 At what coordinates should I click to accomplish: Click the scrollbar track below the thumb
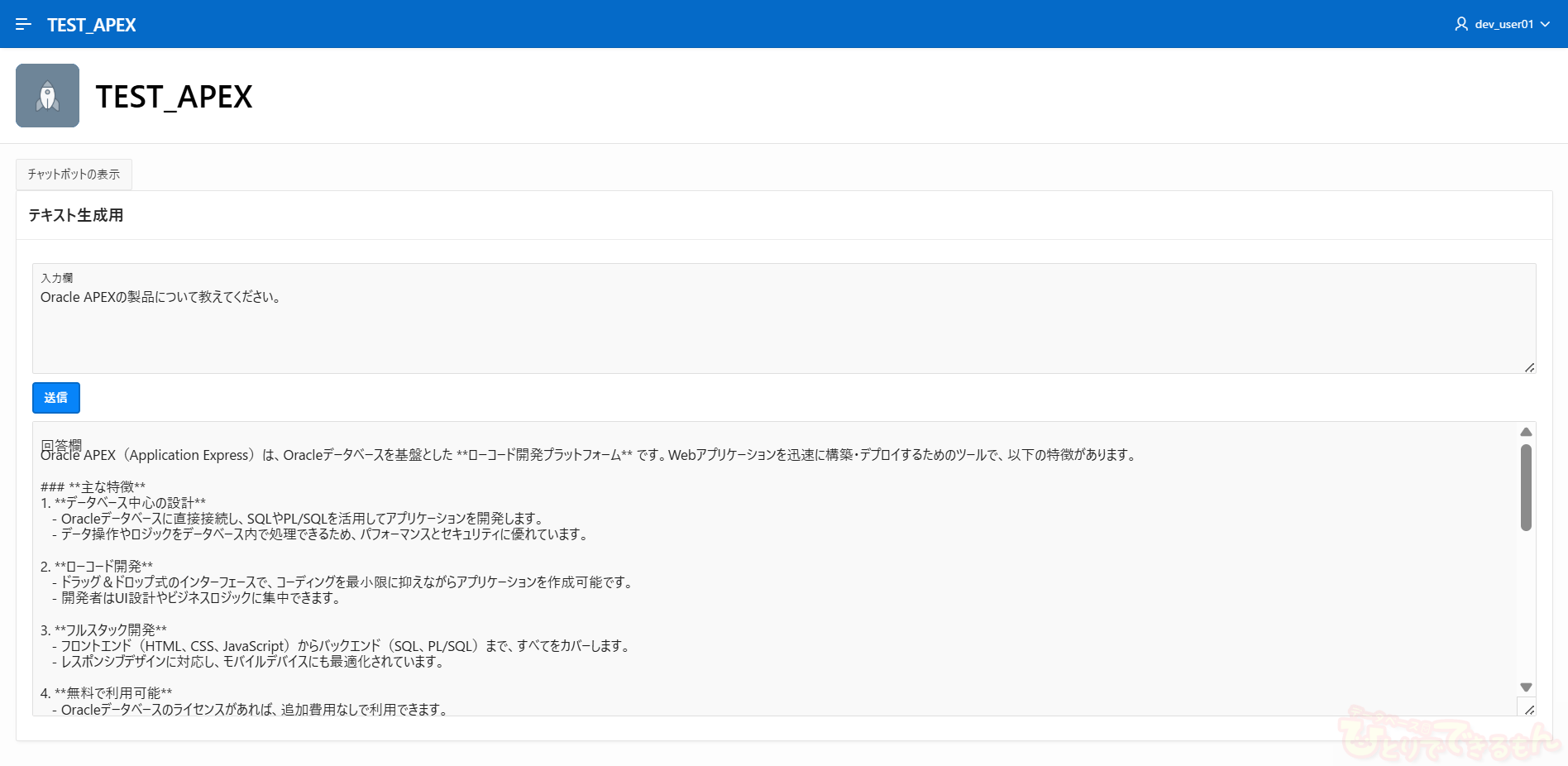(1526, 604)
